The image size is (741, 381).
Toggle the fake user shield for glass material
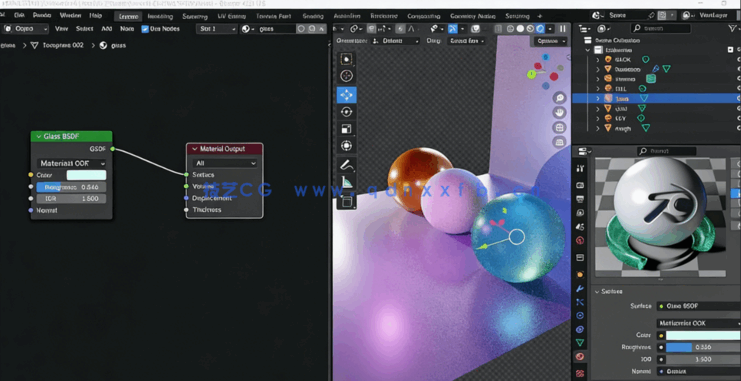click(301, 29)
